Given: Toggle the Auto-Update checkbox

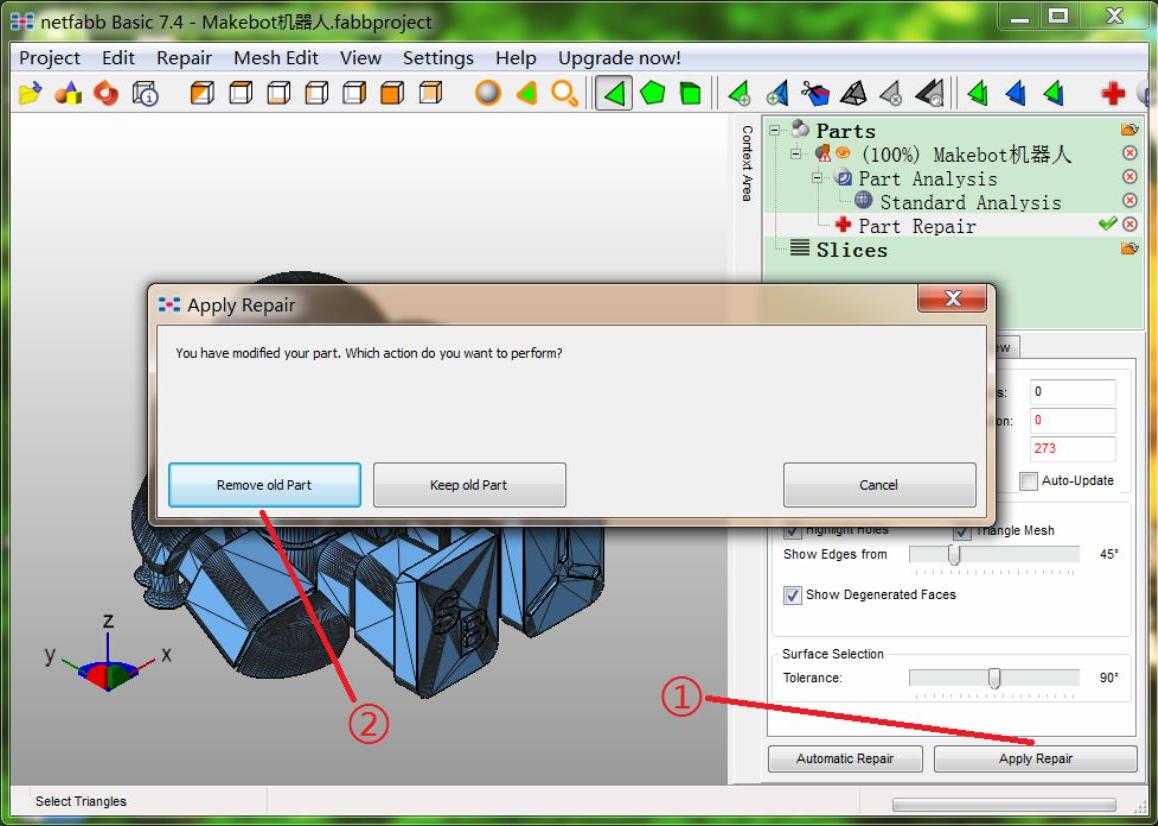Looking at the screenshot, I should (1028, 481).
